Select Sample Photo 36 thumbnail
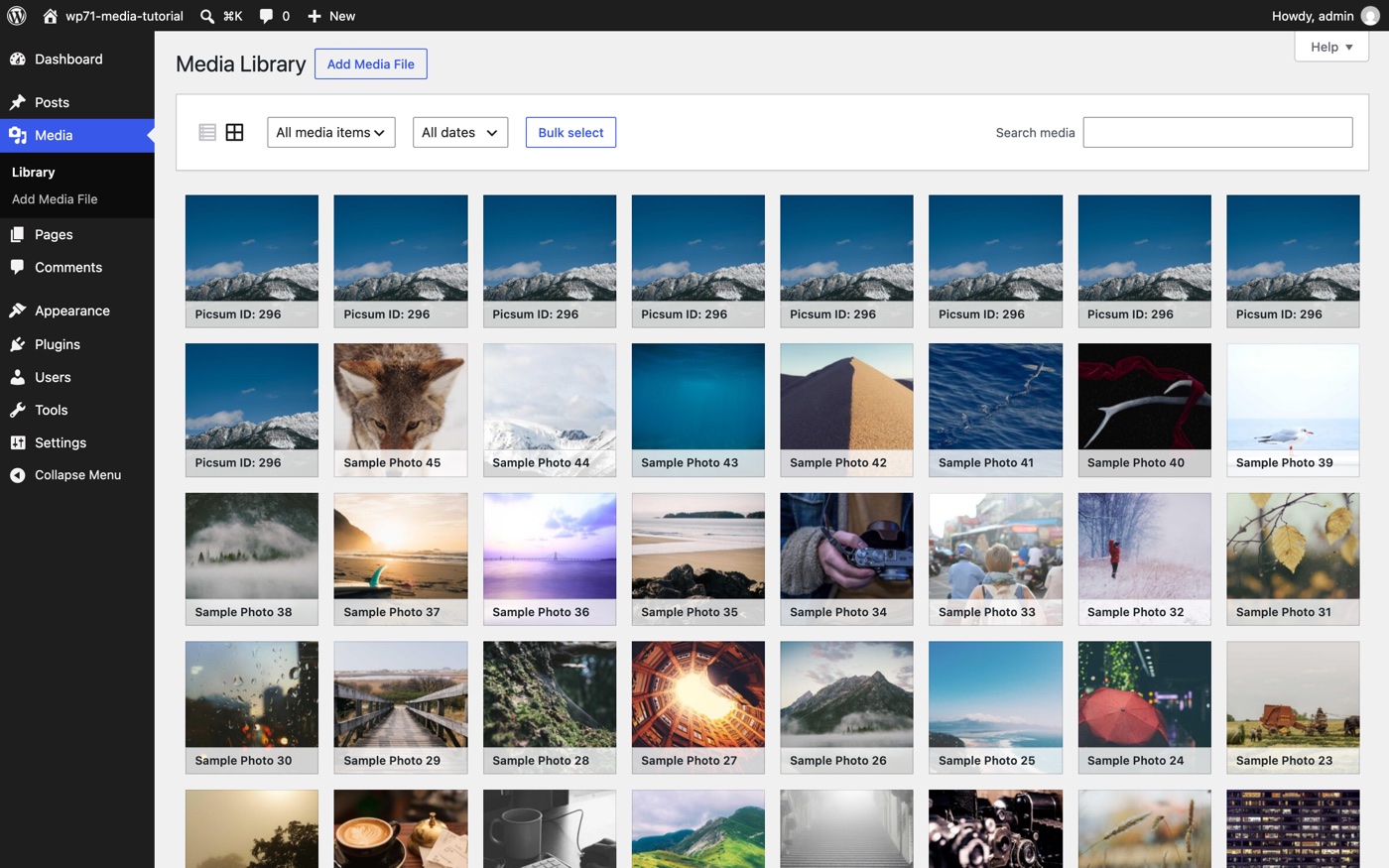 pos(550,558)
